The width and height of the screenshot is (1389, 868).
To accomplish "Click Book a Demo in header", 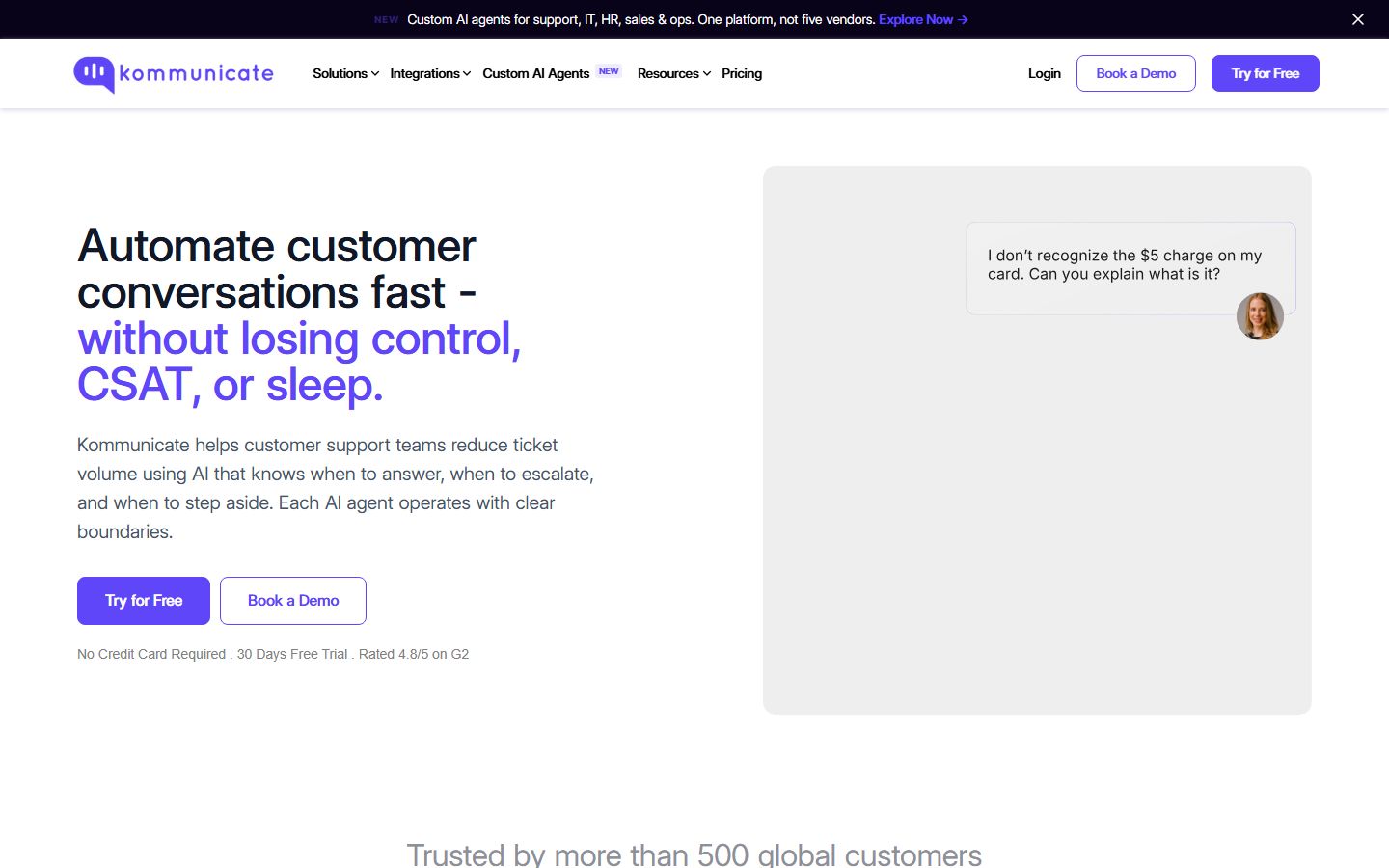I will click(x=1136, y=73).
